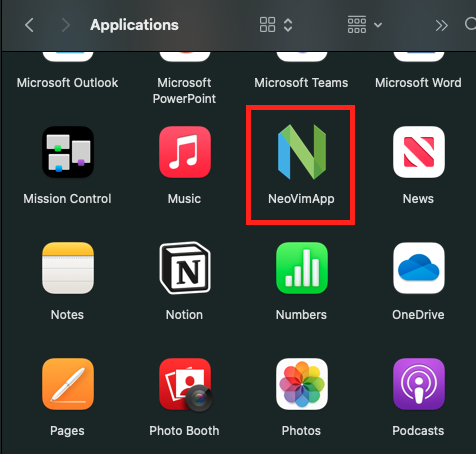Click the Pages app icon
This screenshot has height=454, width=476.
coord(68,384)
